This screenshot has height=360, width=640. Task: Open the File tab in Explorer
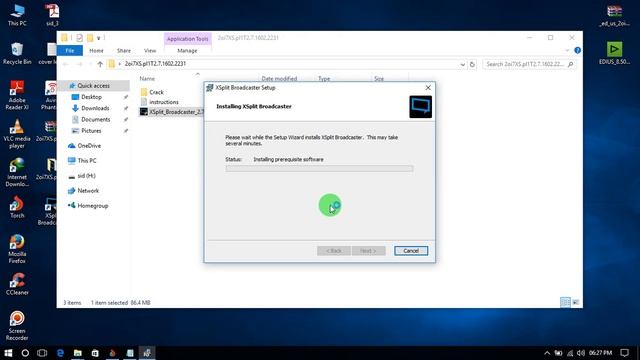pyautogui.click(x=70, y=51)
